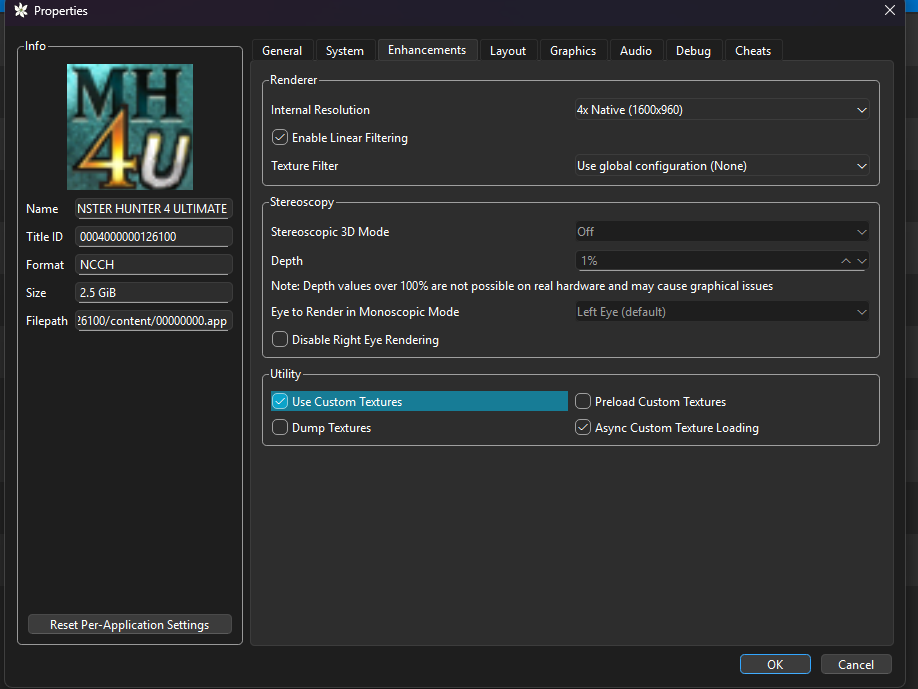Click the Depth percentage stepper field

coord(705,261)
